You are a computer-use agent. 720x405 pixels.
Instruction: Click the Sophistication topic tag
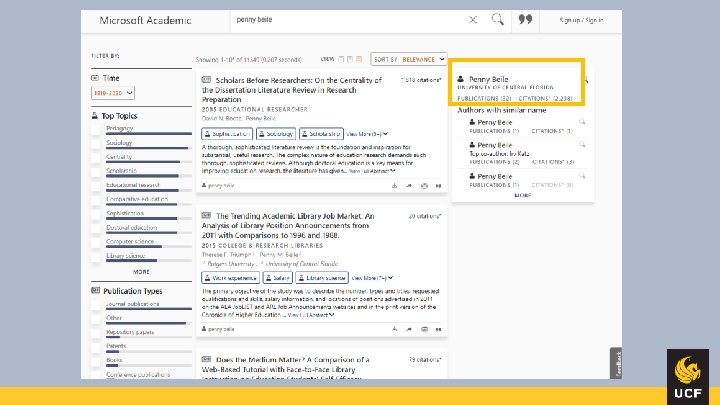227,134
